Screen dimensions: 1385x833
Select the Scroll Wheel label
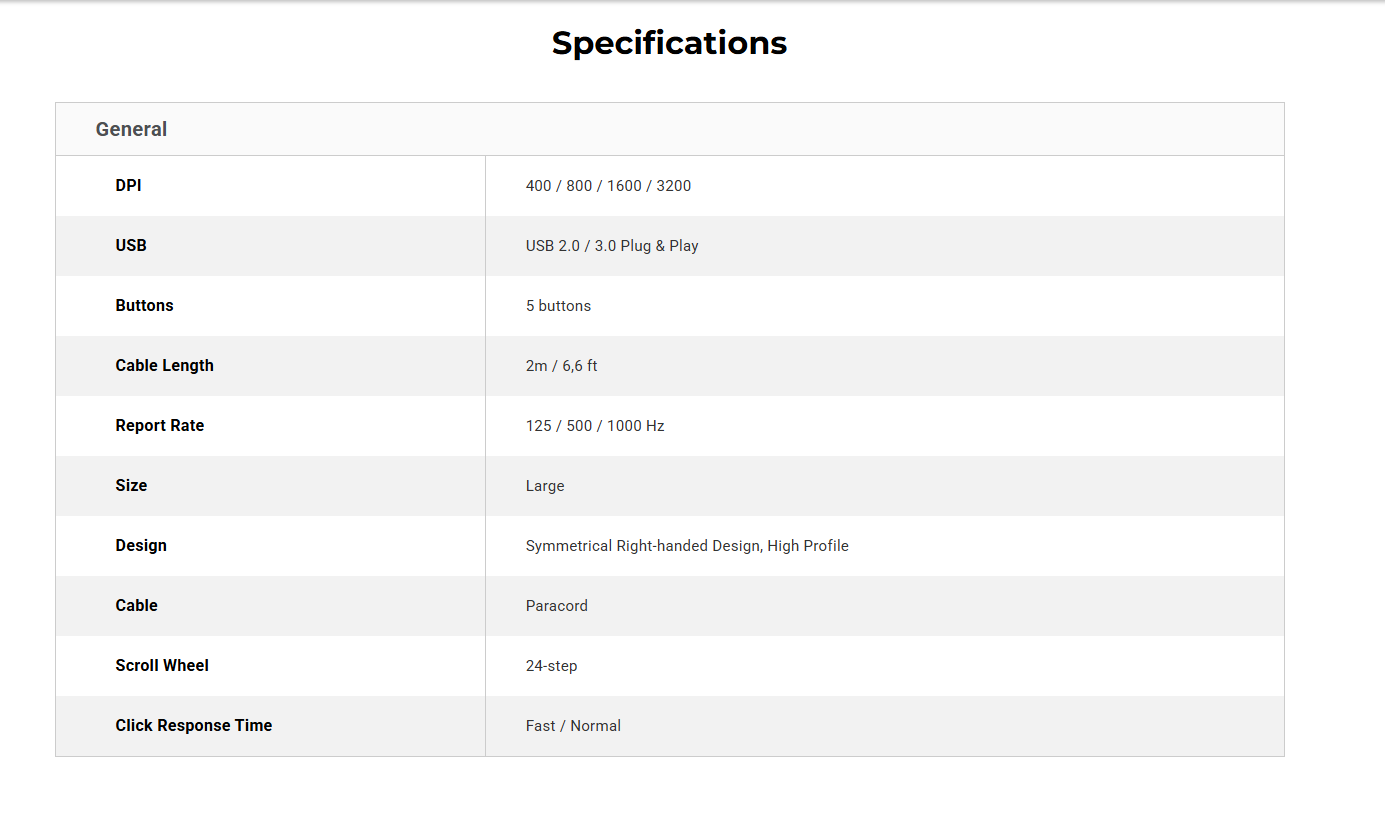162,665
